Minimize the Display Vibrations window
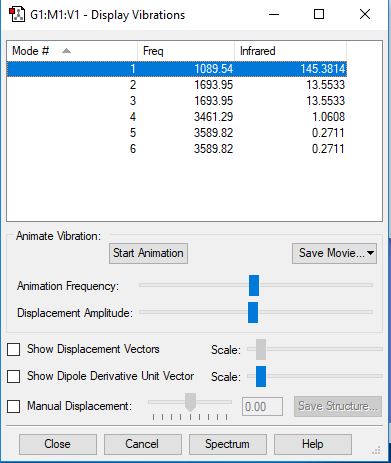 tap(274, 14)
